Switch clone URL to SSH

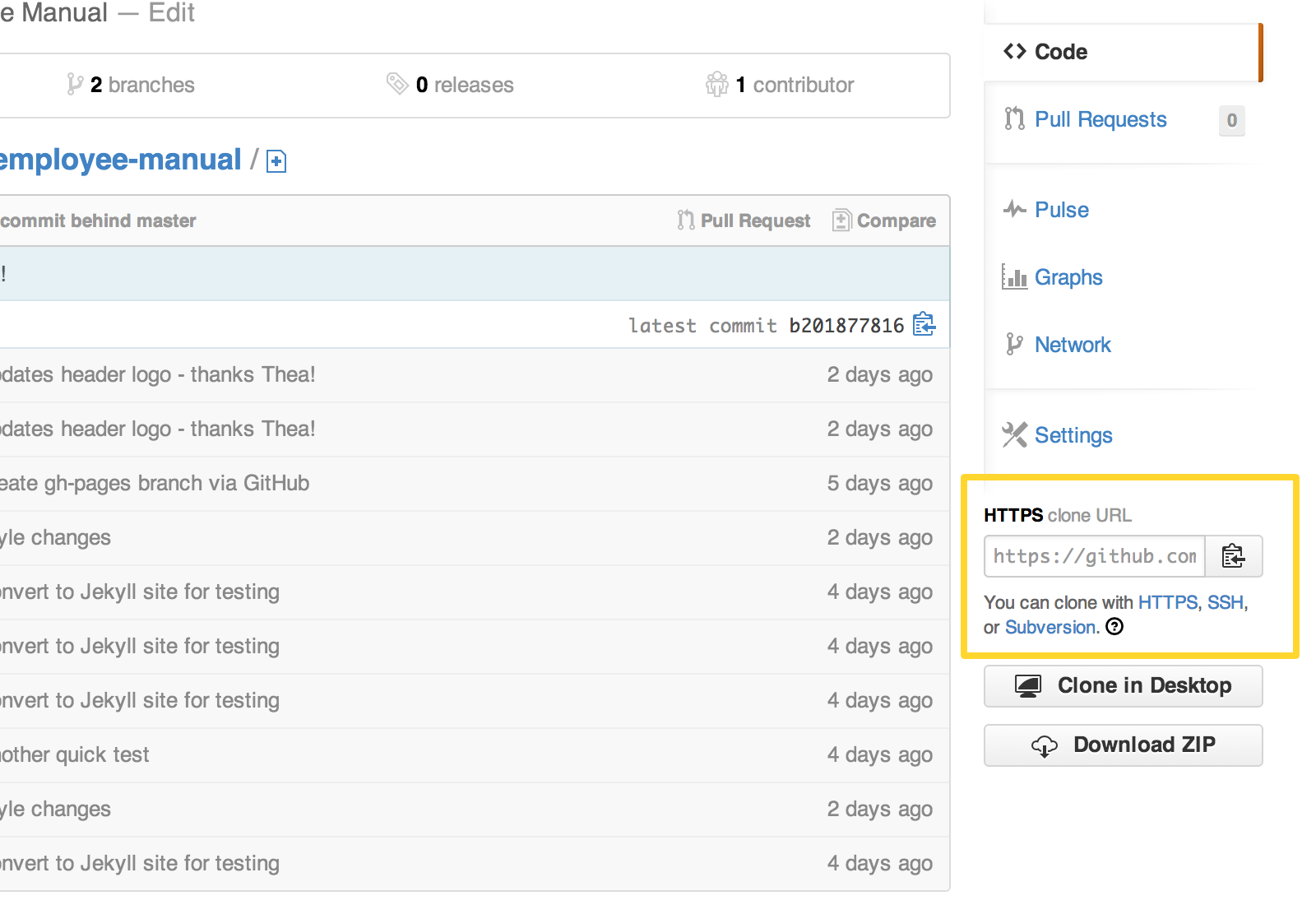pyautogui.click(x=1225, y=602)
